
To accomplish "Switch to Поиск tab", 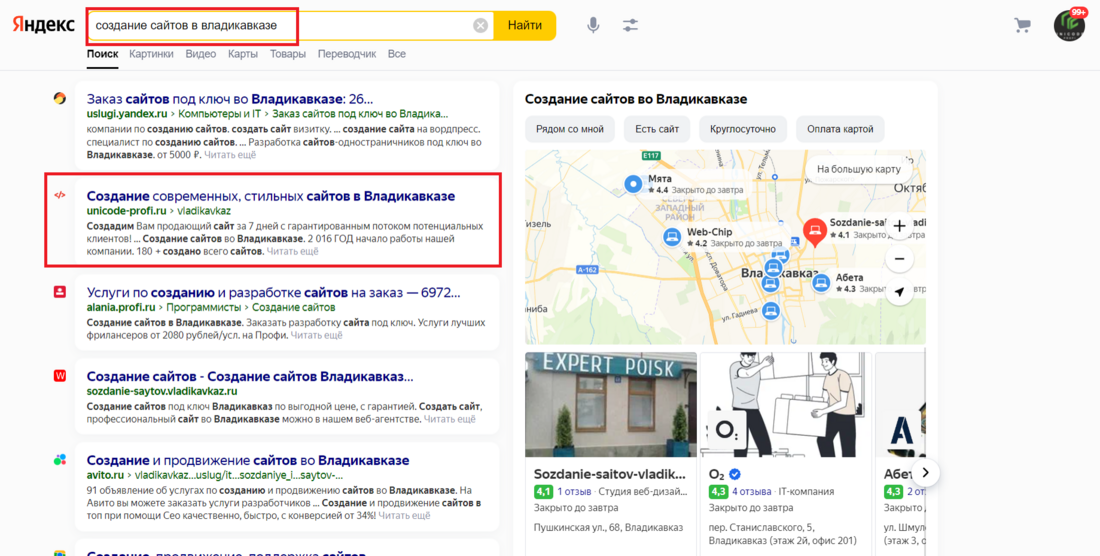I will [102, 54].
